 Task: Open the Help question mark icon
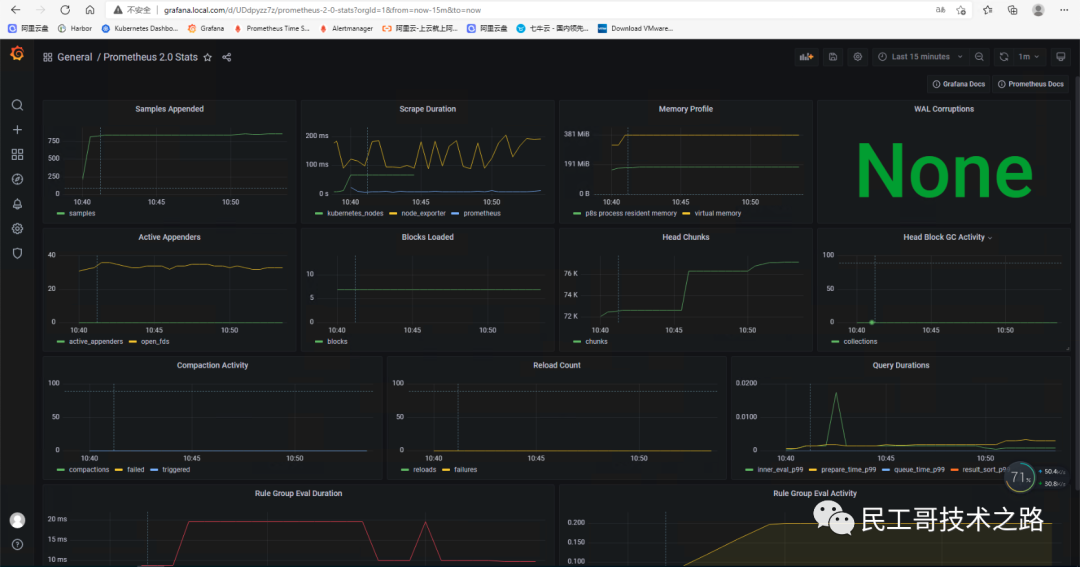click(17, 544)
